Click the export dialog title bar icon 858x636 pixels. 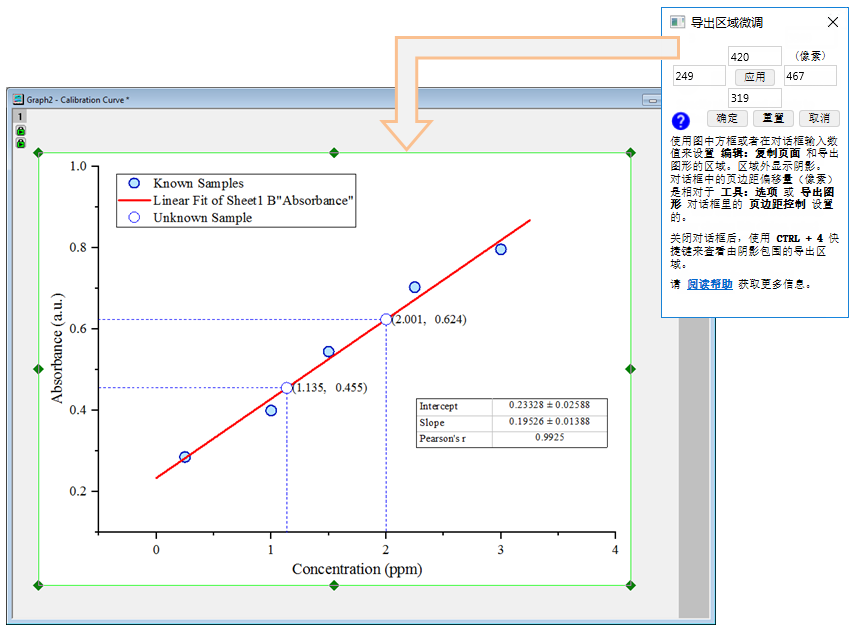(677, 22)
